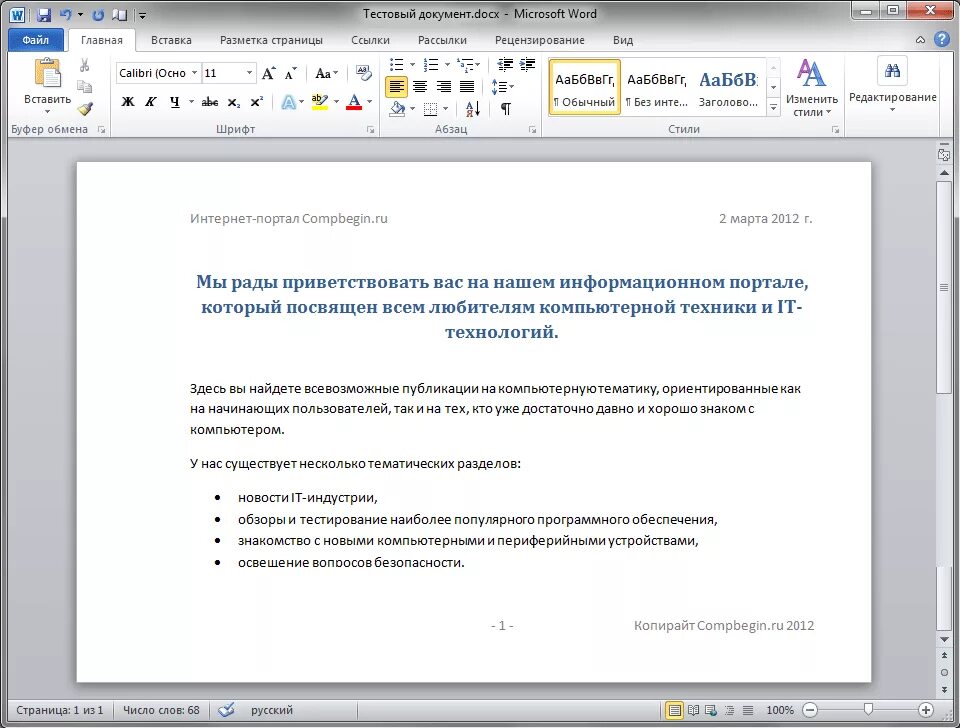Sort text alphabetically icon
The width and height of the screenshot is (960, 728).
[473, 109]
